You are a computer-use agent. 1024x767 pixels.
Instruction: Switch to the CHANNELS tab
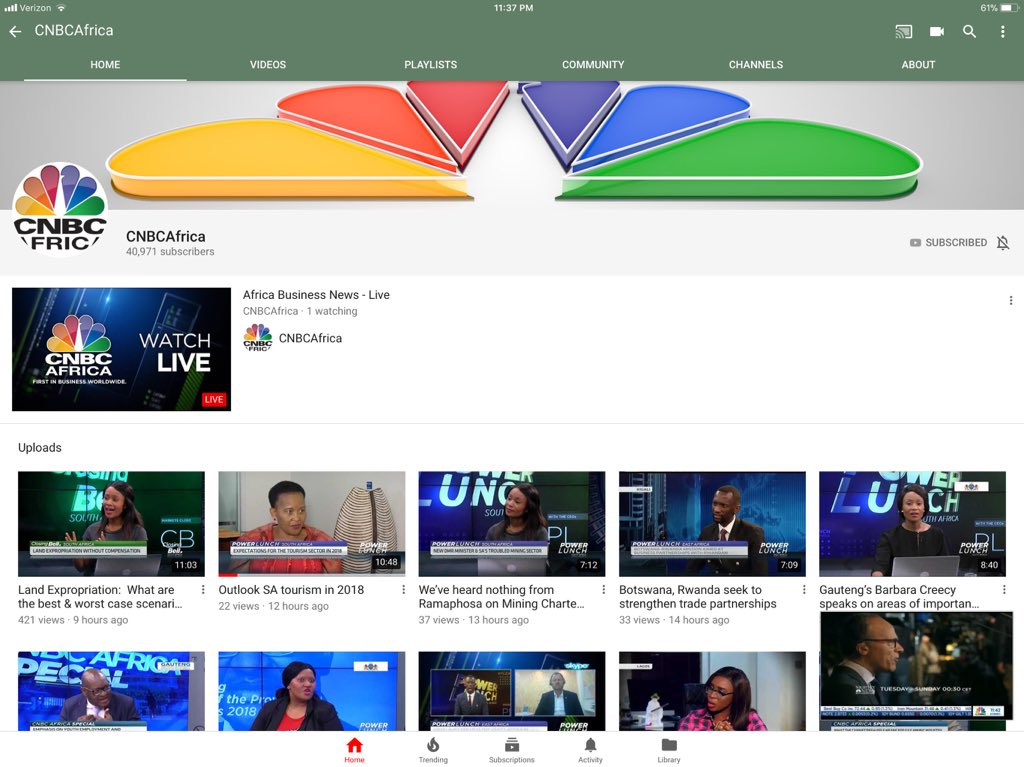tap(756, 65)
